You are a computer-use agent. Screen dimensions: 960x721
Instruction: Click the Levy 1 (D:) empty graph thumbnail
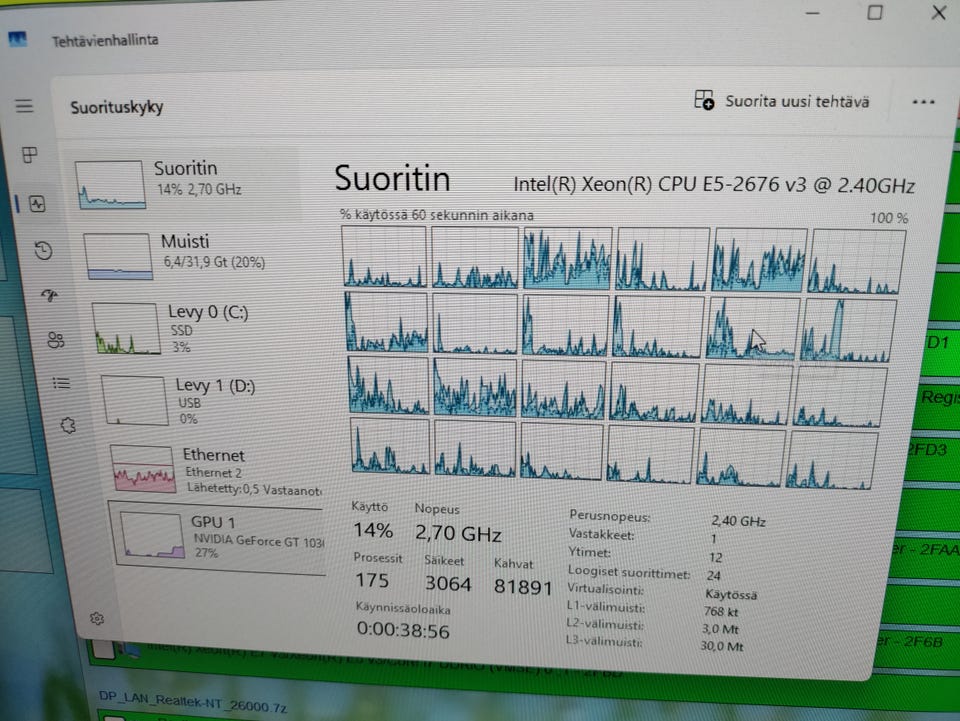pos(134,400)
